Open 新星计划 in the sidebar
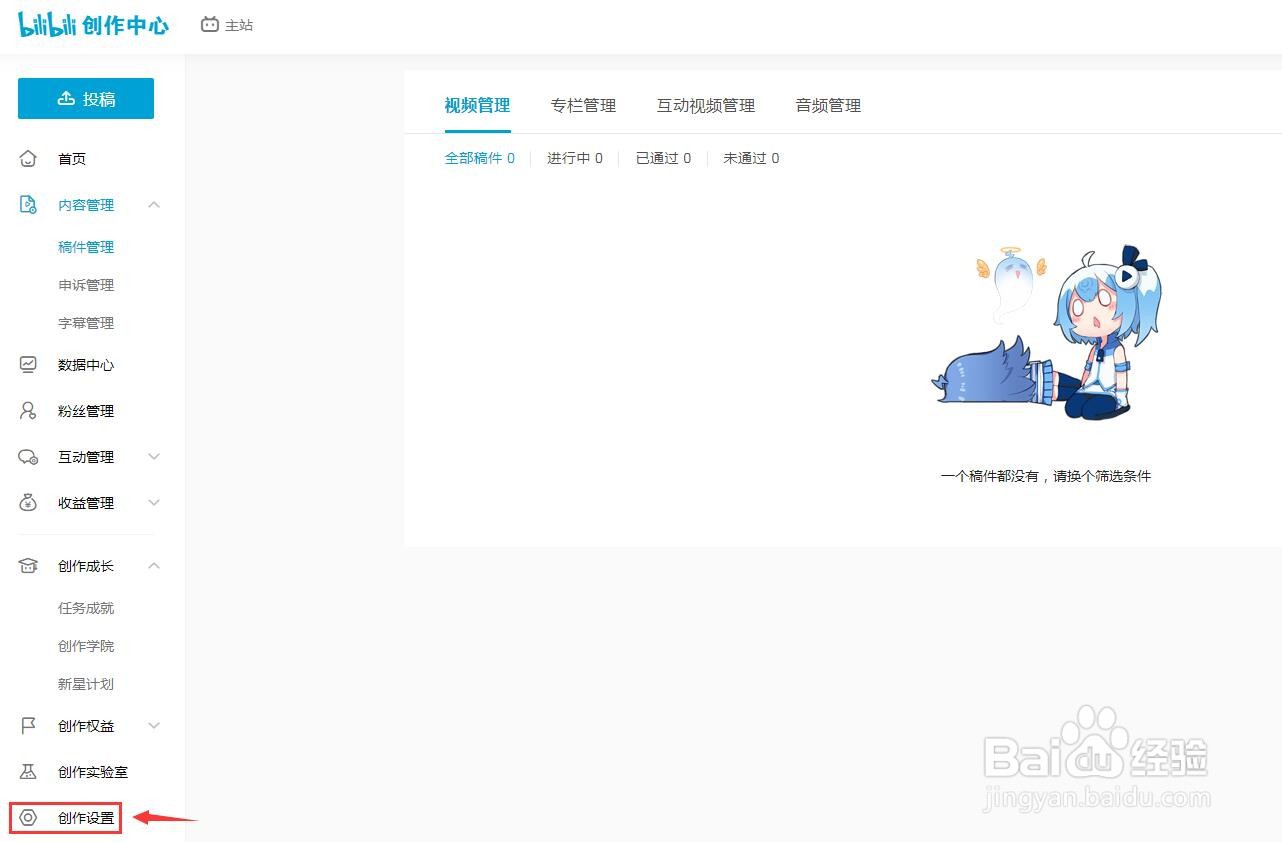This screenshot has height=842, width=1282. pos(86,684)
